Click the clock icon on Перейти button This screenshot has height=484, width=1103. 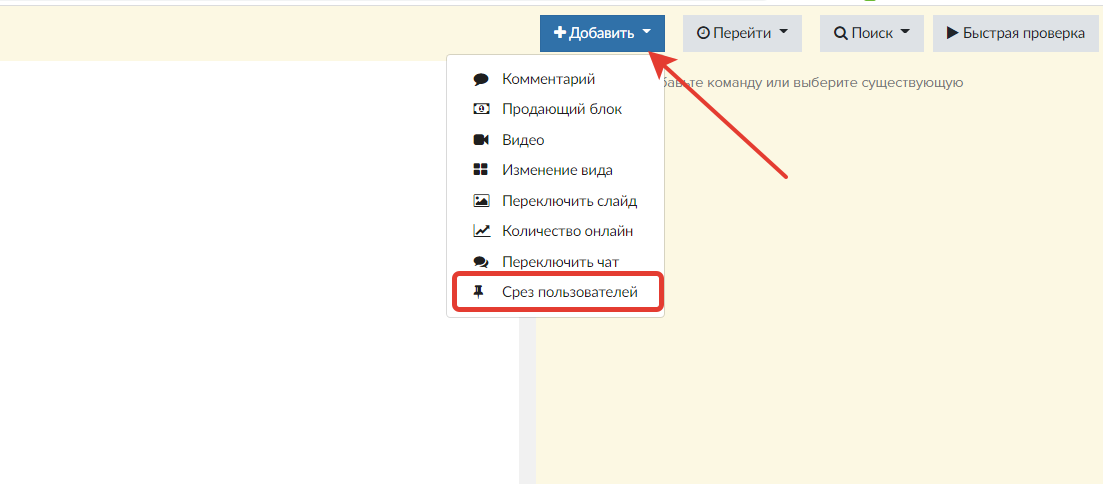702,33
